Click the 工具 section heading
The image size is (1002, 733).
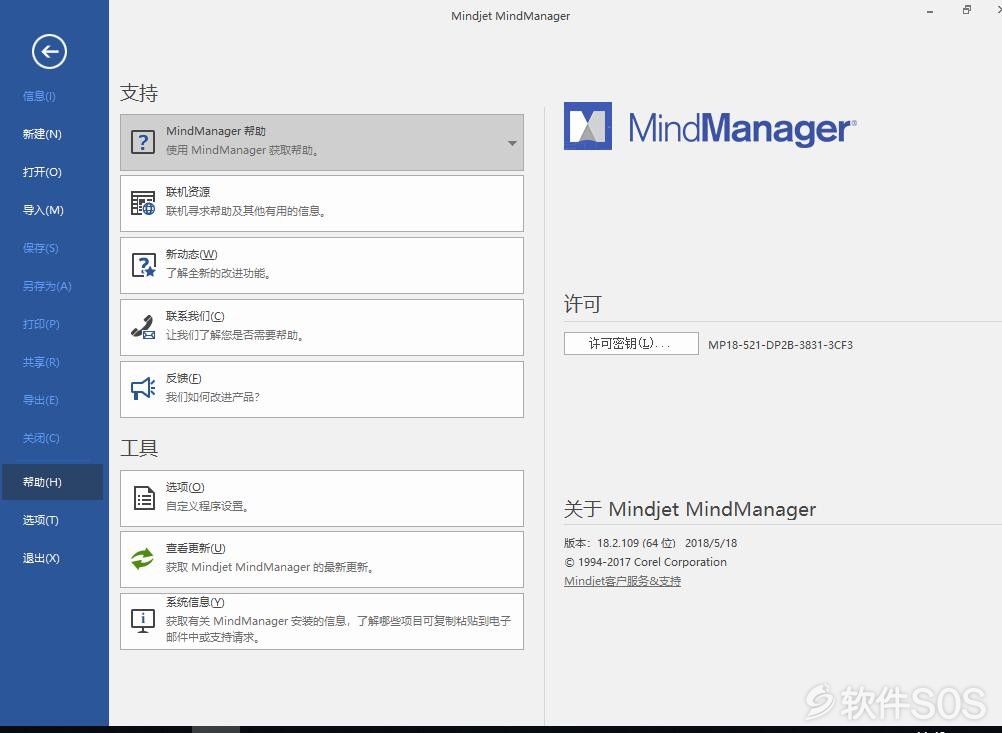pyautogui.click(x=139, y=448)
